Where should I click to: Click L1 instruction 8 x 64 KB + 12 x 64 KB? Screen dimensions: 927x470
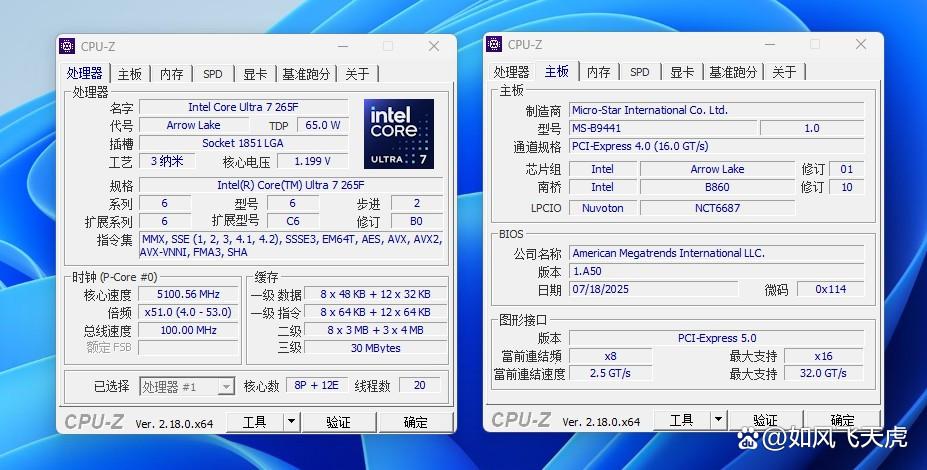tap(375, 312)
